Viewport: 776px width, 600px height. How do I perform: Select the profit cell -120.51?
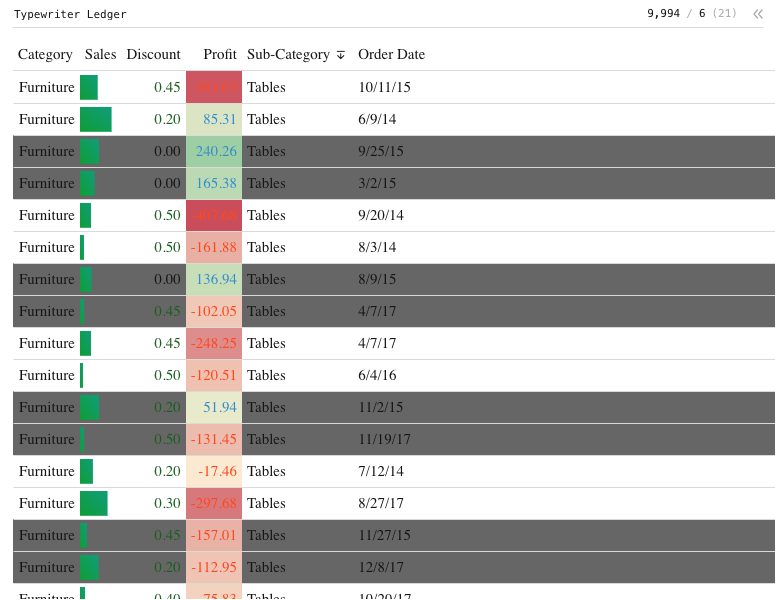[x=214, y=375]
